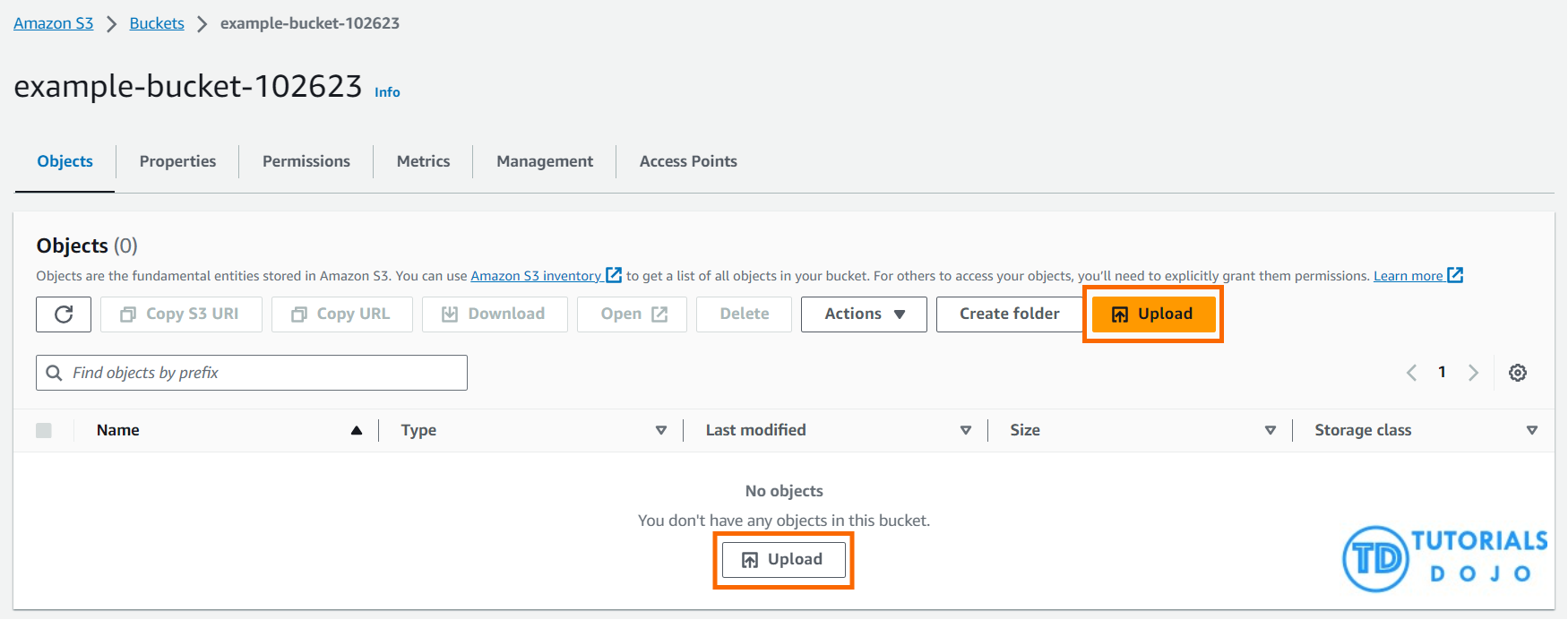Click Open in new tab button
Screen dimensions: 1568x620
(x=632, y=314)
